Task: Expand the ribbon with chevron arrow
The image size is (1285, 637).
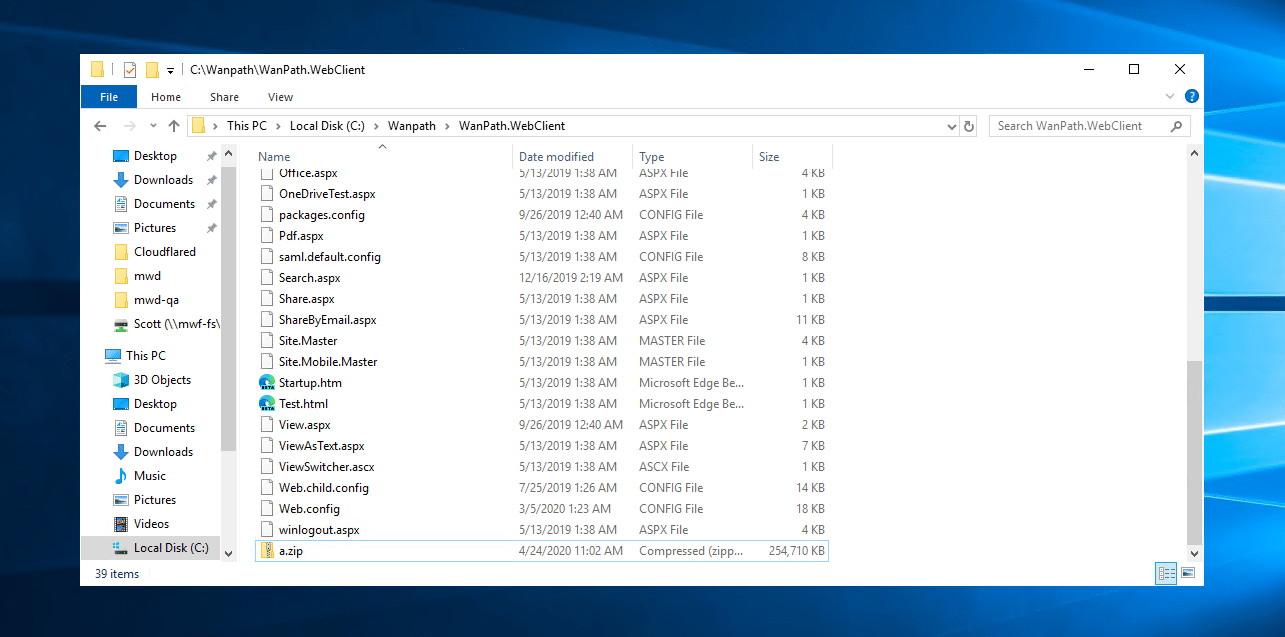Action: point(1171,97)
